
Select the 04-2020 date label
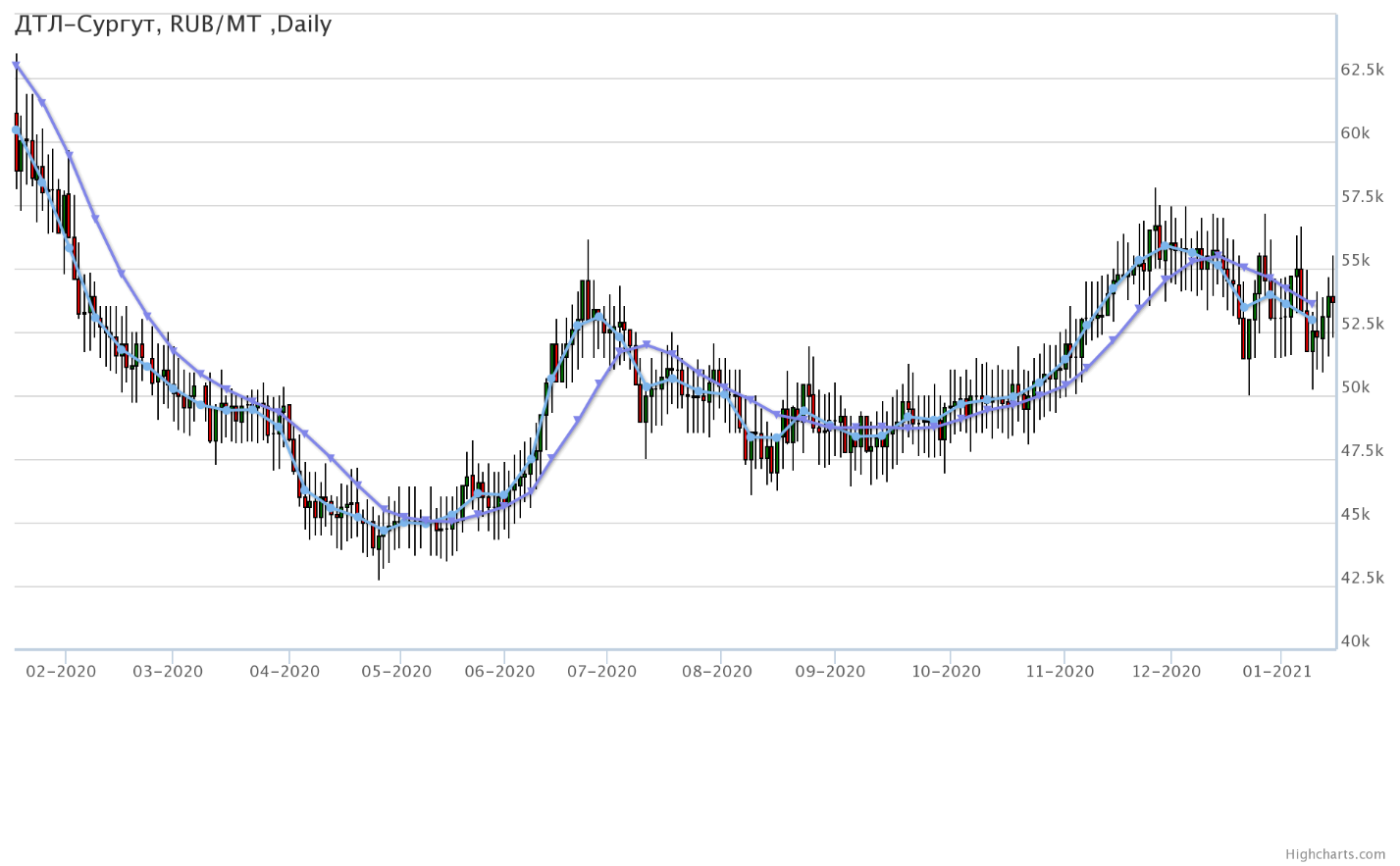[285, 672]
